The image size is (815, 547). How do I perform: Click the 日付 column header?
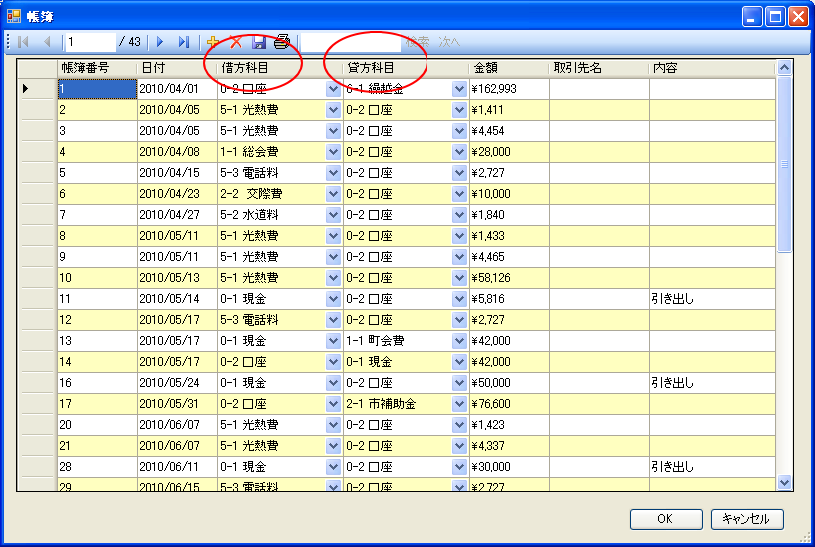point(176,68)
